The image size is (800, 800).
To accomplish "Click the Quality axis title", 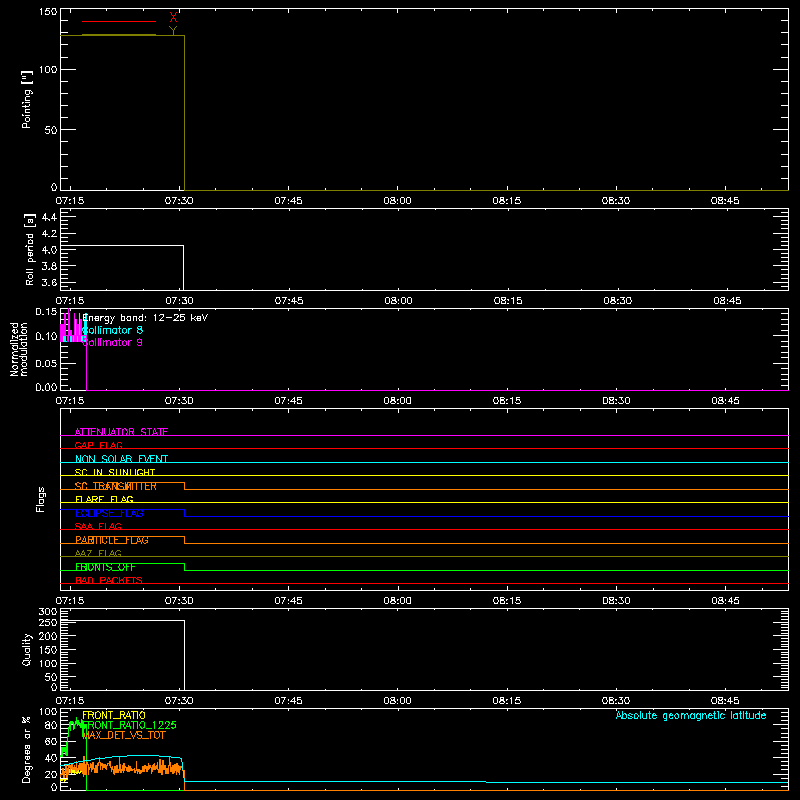I will pos(27,649).
